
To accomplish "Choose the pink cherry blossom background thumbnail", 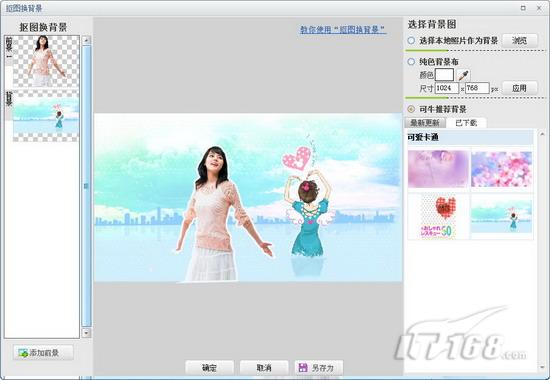I will pyautogui.click(x=501, y=169).
